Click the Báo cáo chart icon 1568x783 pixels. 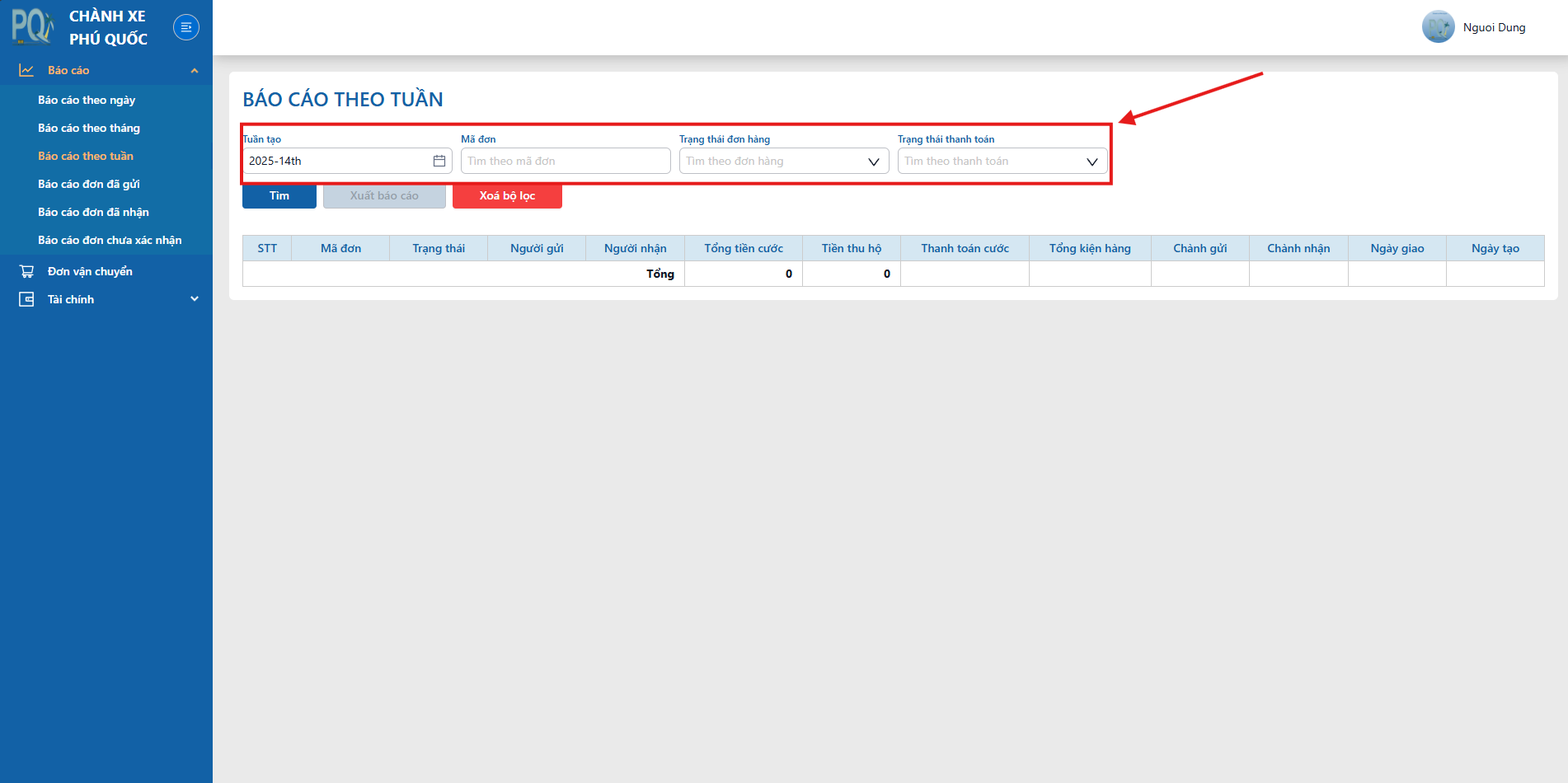[26, 70]
